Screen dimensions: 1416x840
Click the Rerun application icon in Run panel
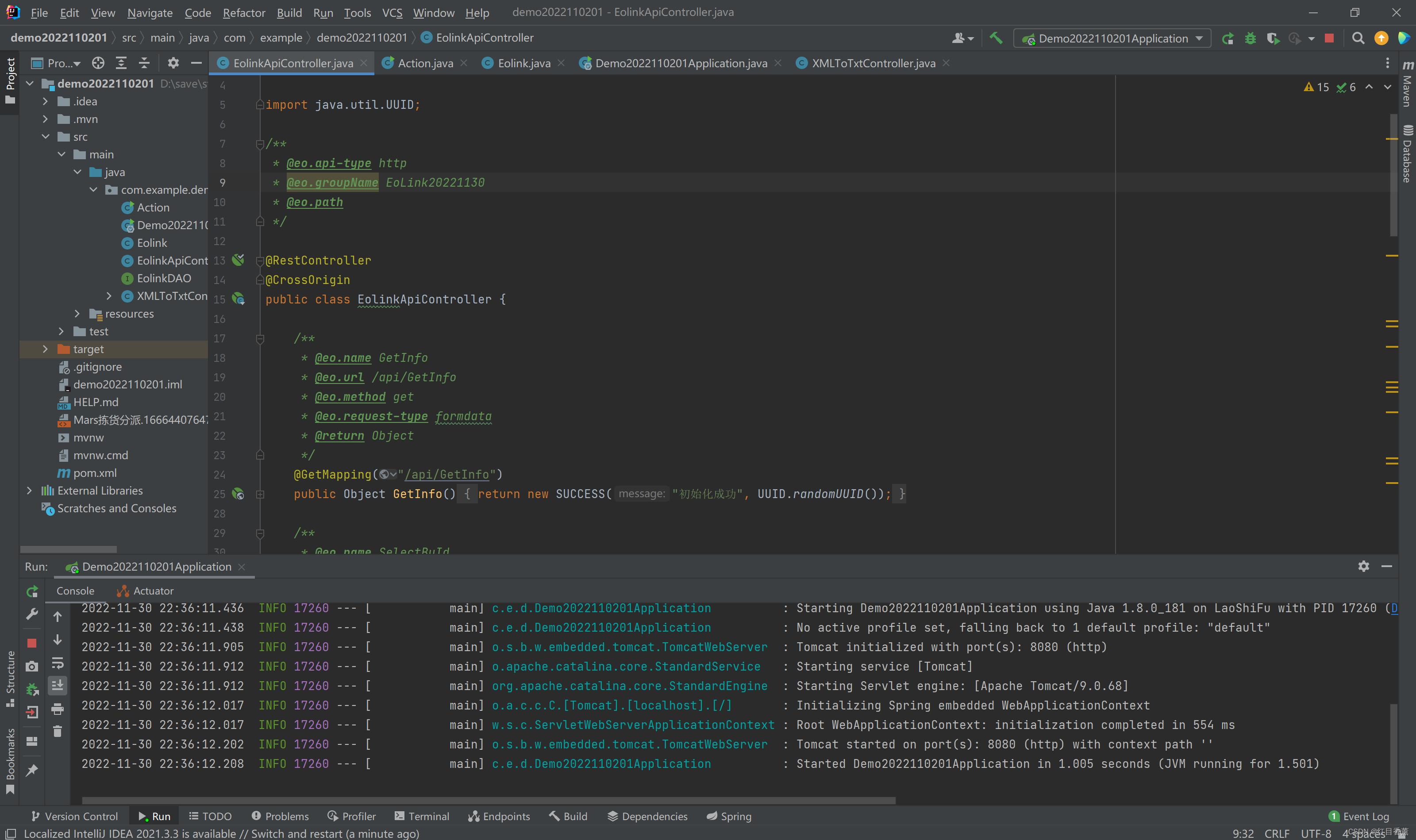pyautogui.click(x=32, y=591)
